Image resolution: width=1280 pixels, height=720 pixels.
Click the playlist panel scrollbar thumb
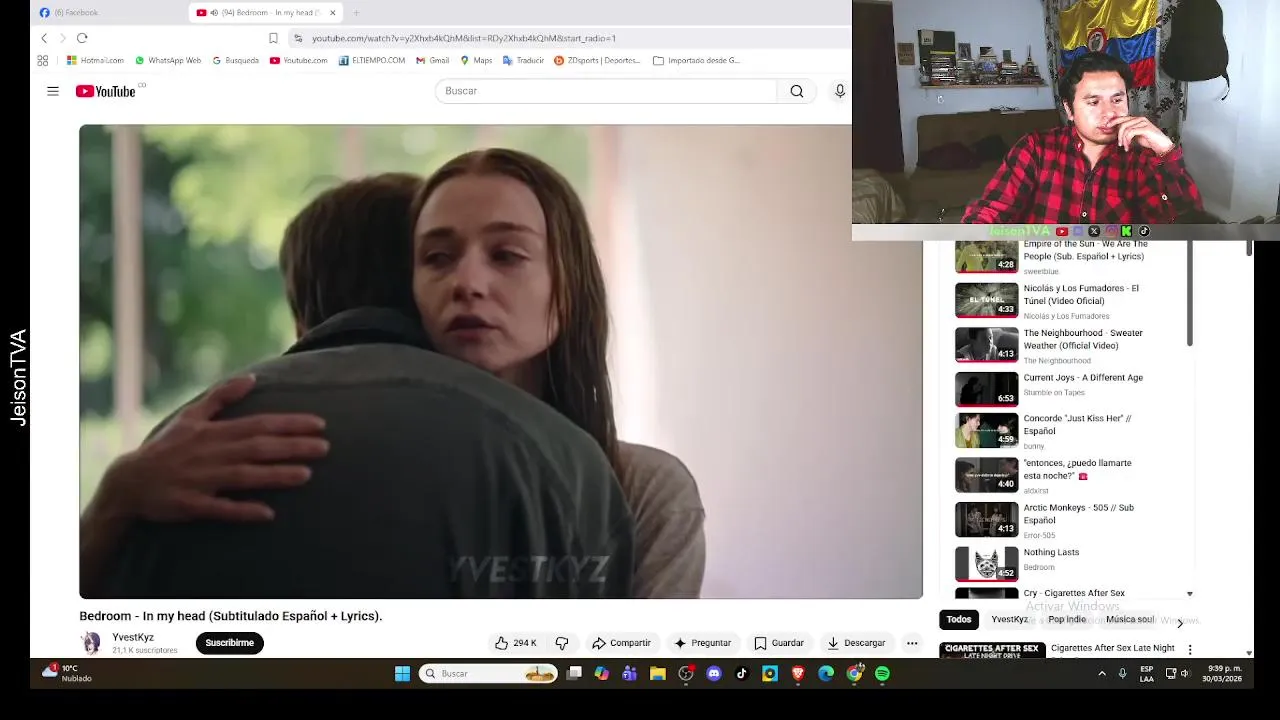click(1190, 293)
